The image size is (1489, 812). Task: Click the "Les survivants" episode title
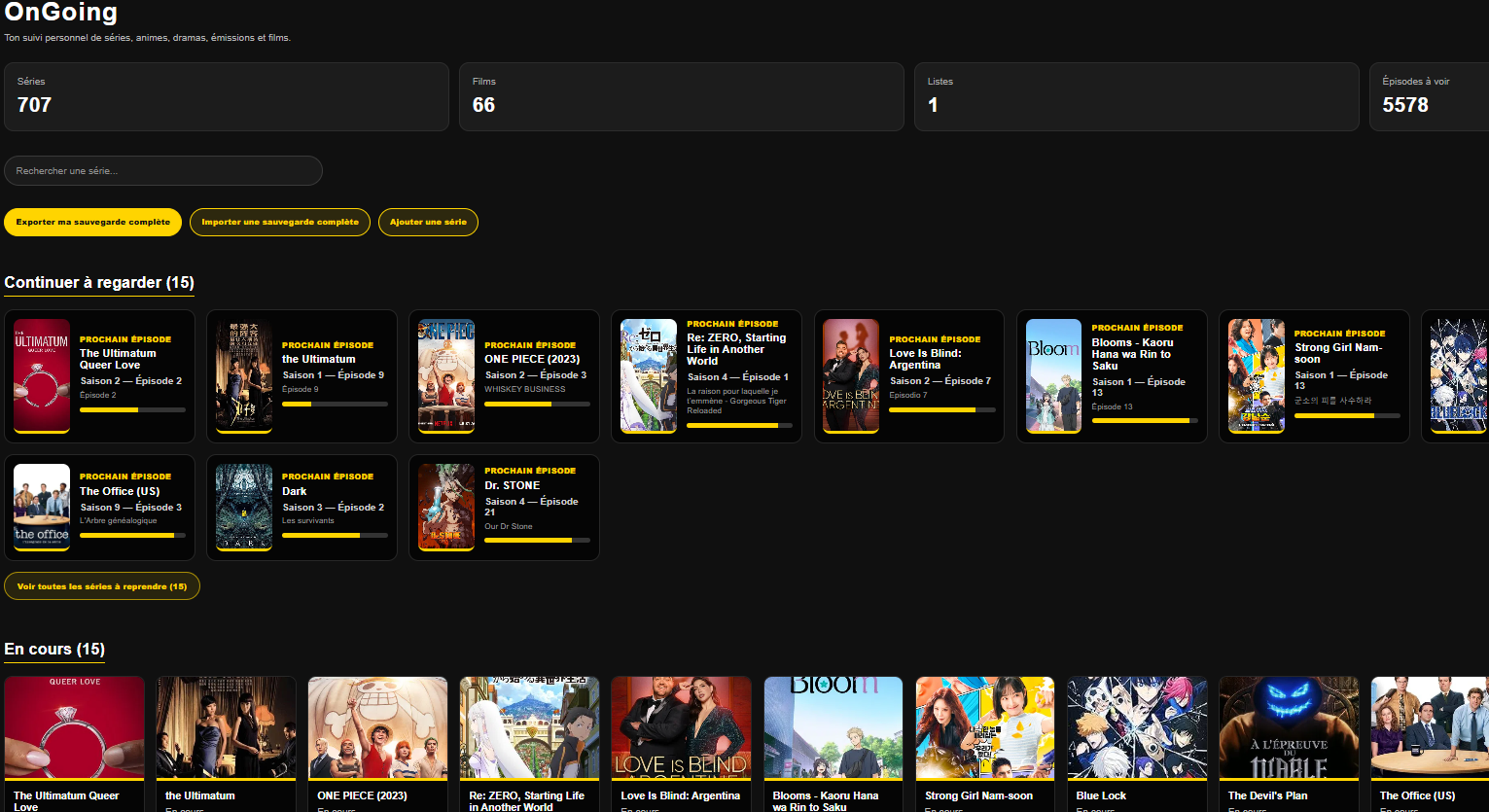(x=307, y=521)
